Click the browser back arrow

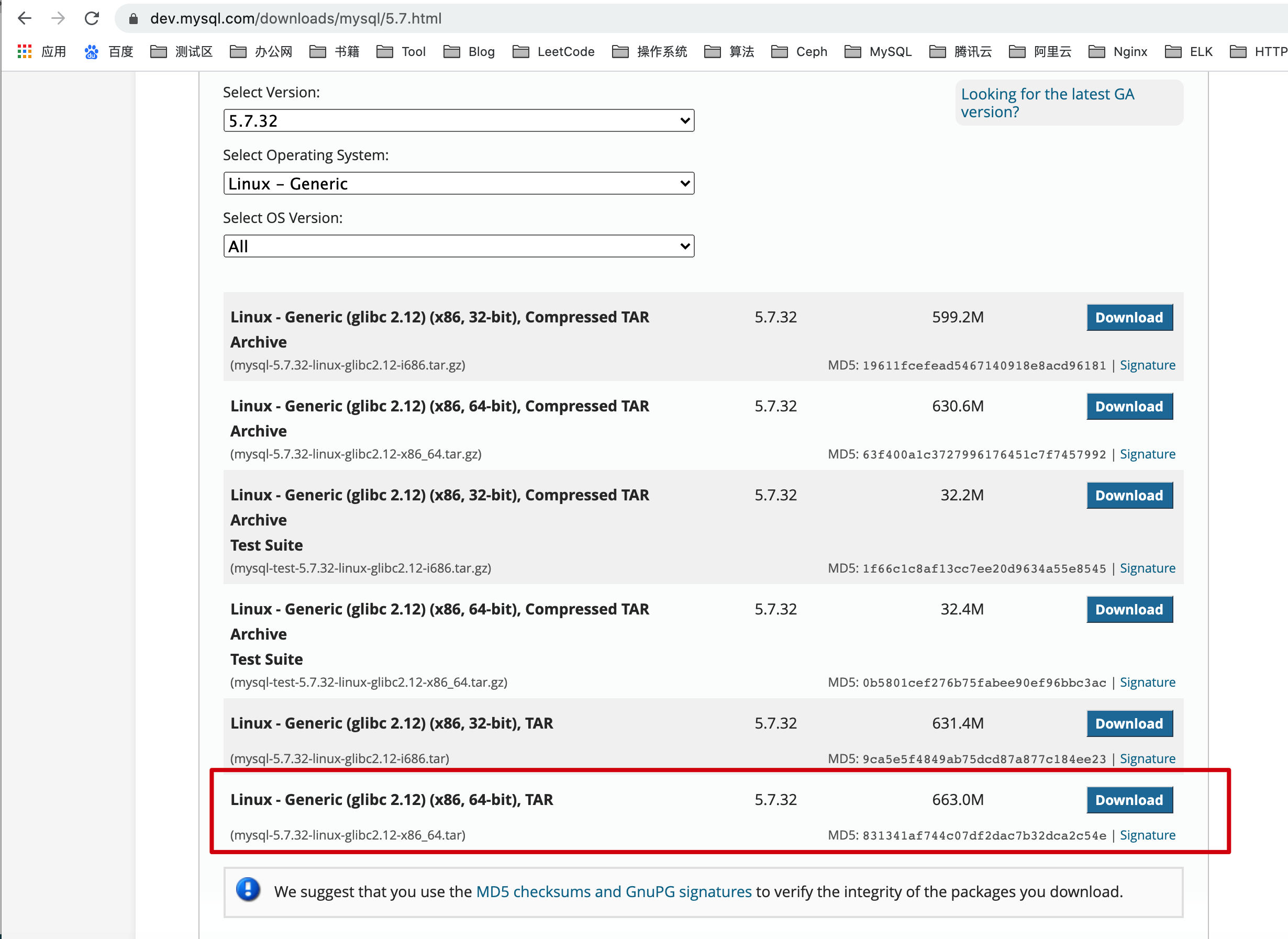coord(25,18)
